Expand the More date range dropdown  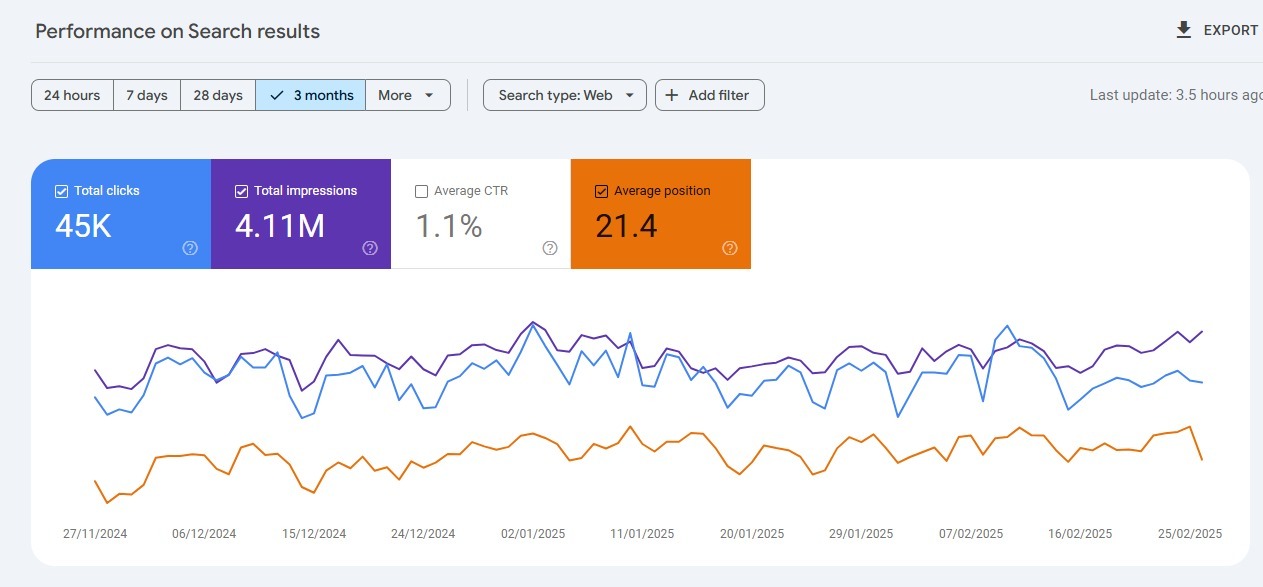pyautogui.click(x=407, y=95)
